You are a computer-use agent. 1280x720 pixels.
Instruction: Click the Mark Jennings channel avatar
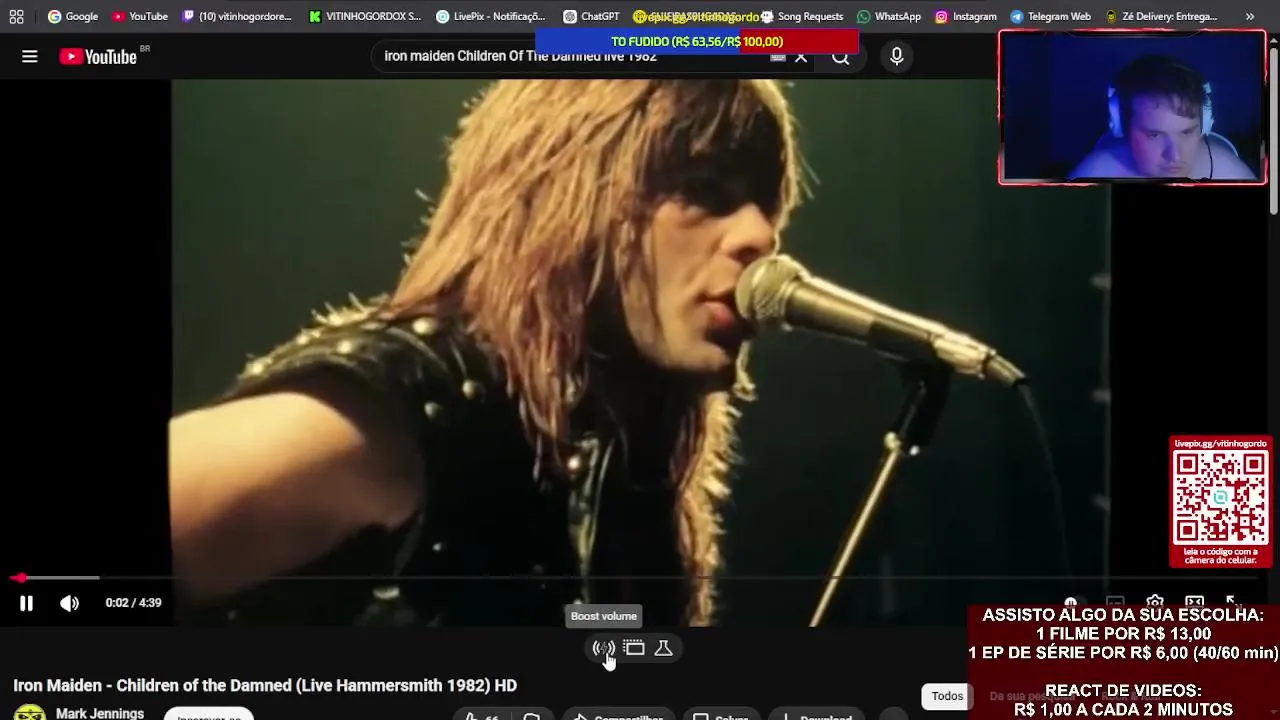[x=29, y=713]
